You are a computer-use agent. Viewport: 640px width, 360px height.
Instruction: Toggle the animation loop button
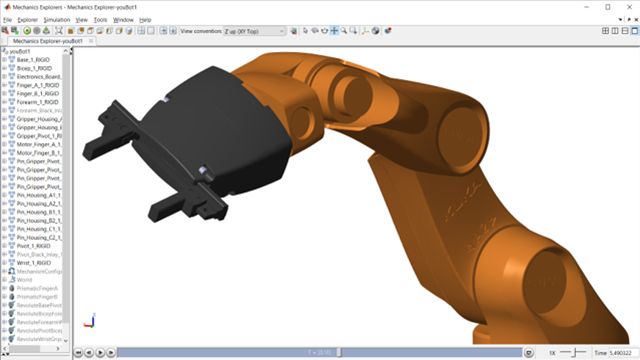coord(529,352)
